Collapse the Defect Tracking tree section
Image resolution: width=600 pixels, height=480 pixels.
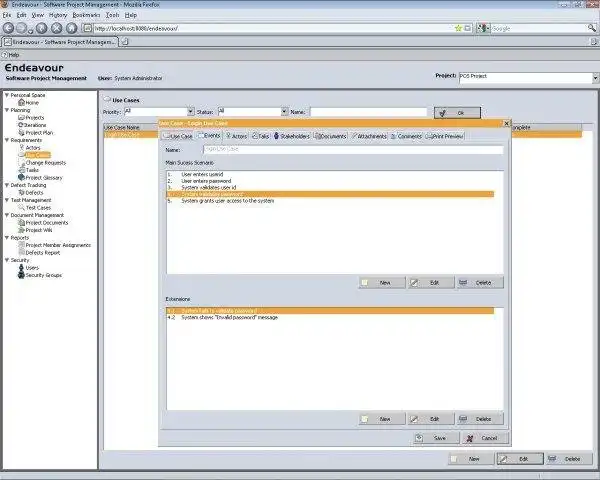7,185
